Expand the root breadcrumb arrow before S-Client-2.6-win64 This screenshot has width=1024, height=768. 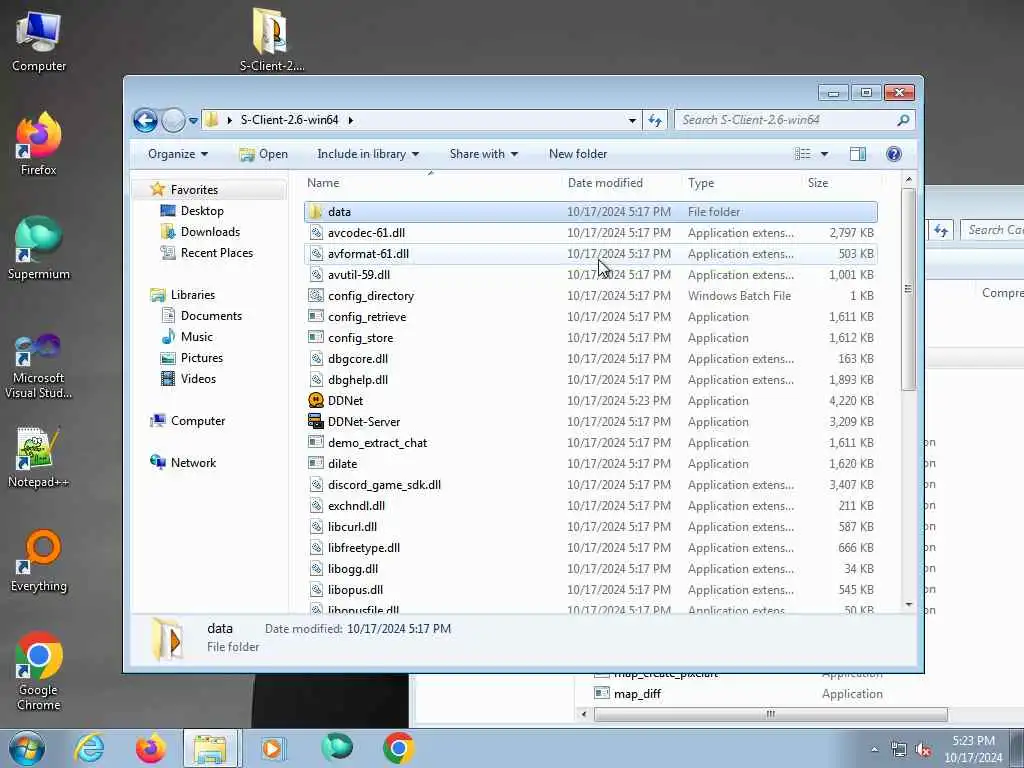[x=229, y=120]
